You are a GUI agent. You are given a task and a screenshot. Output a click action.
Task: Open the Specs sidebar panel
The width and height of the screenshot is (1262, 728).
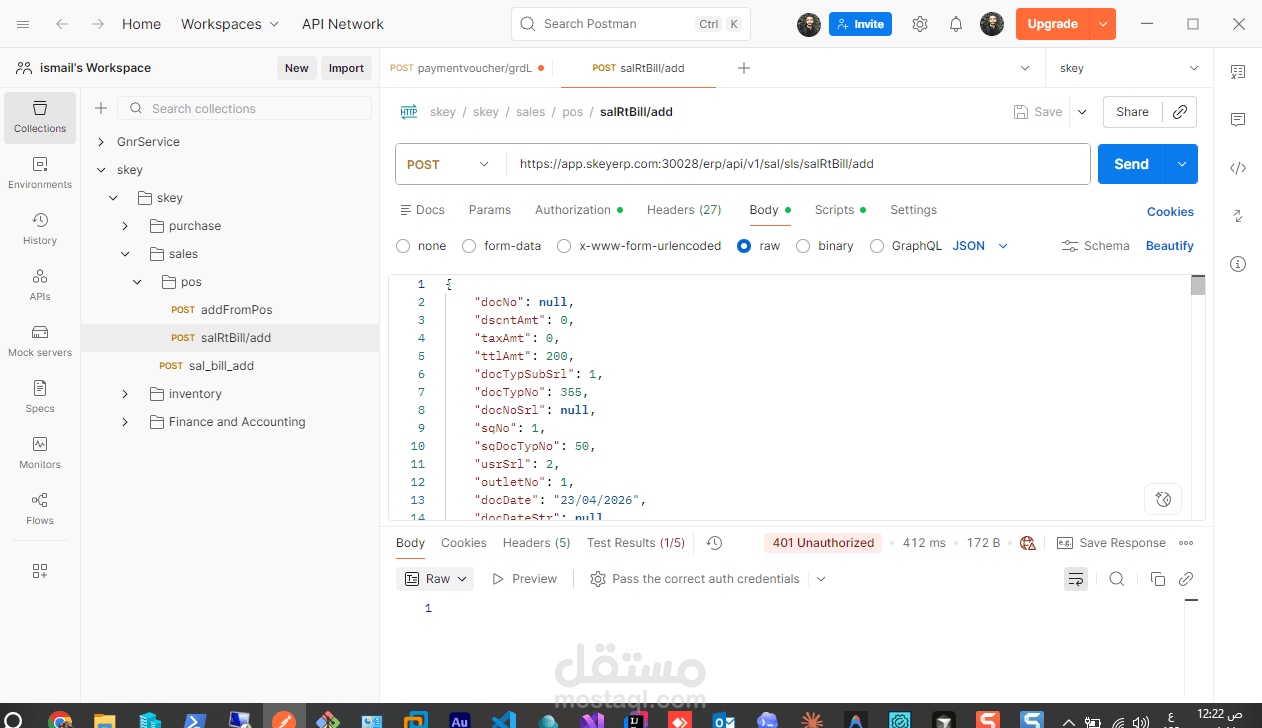(x=40, y=397)
